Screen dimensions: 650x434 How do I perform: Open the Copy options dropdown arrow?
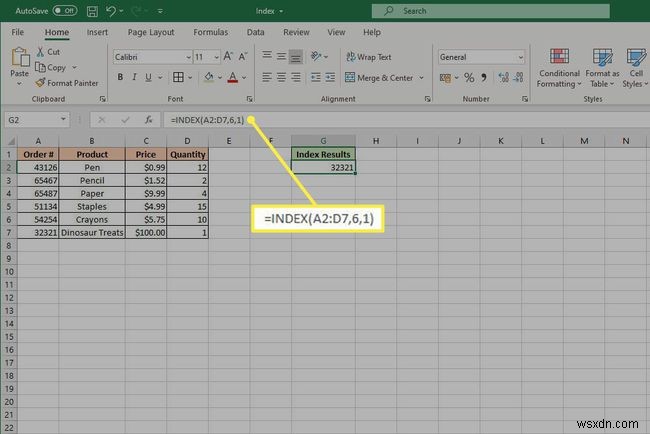[x=75, y=67]
